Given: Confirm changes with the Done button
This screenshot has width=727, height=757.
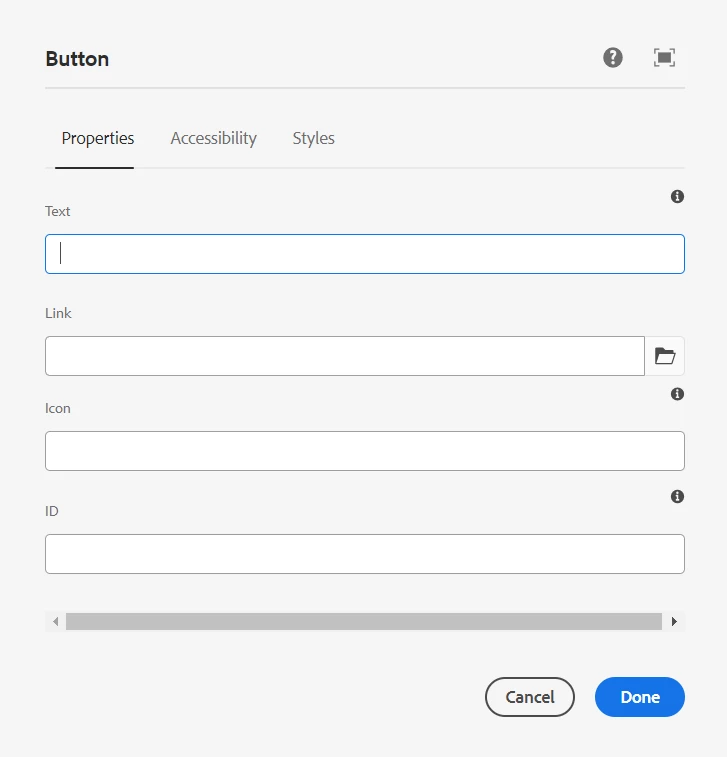Looking at the screenshot, I should pyautogui.click(x=640, y=697).
